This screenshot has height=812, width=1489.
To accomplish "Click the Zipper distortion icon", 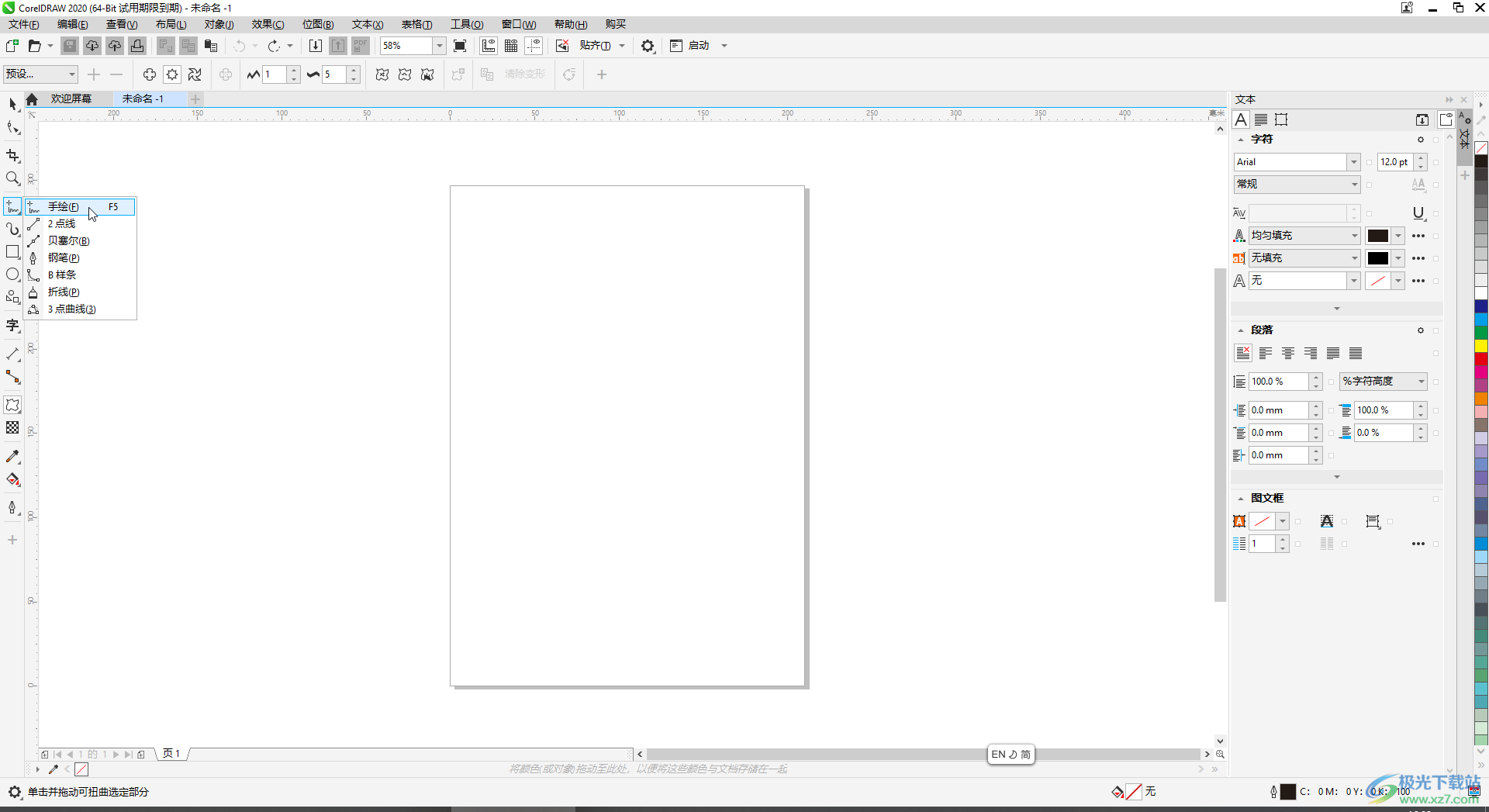I will point(172,74).
